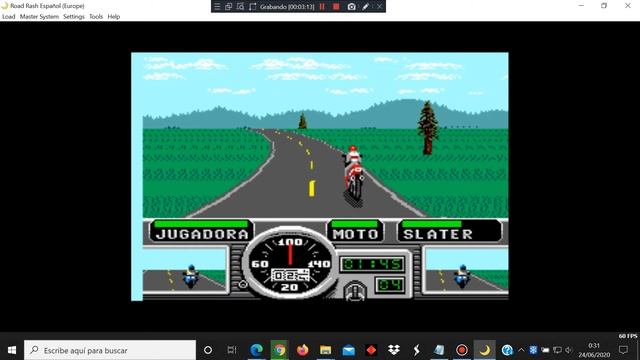This screenshot has width=640, height=360.
Task: Open the blue help question-mark icon
Action: [507, 350]
